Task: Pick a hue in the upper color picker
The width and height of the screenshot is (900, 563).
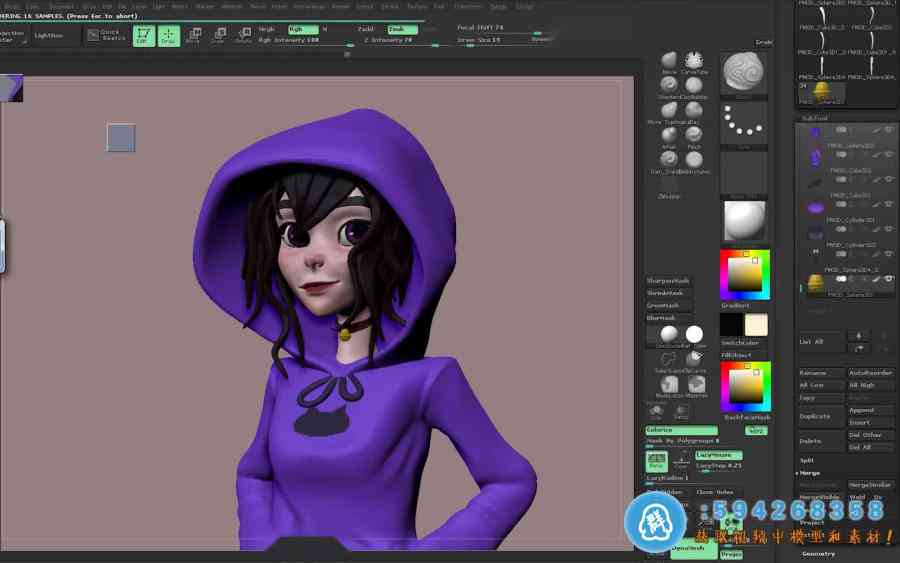Action: 745,274
